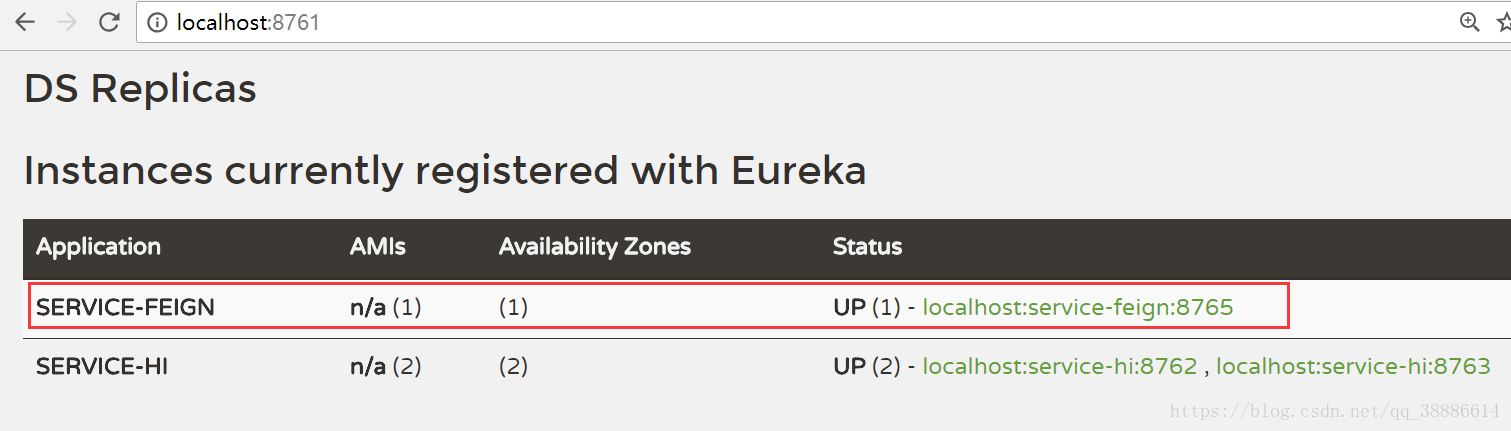Click the Application column header

click(x=98, y=246)
